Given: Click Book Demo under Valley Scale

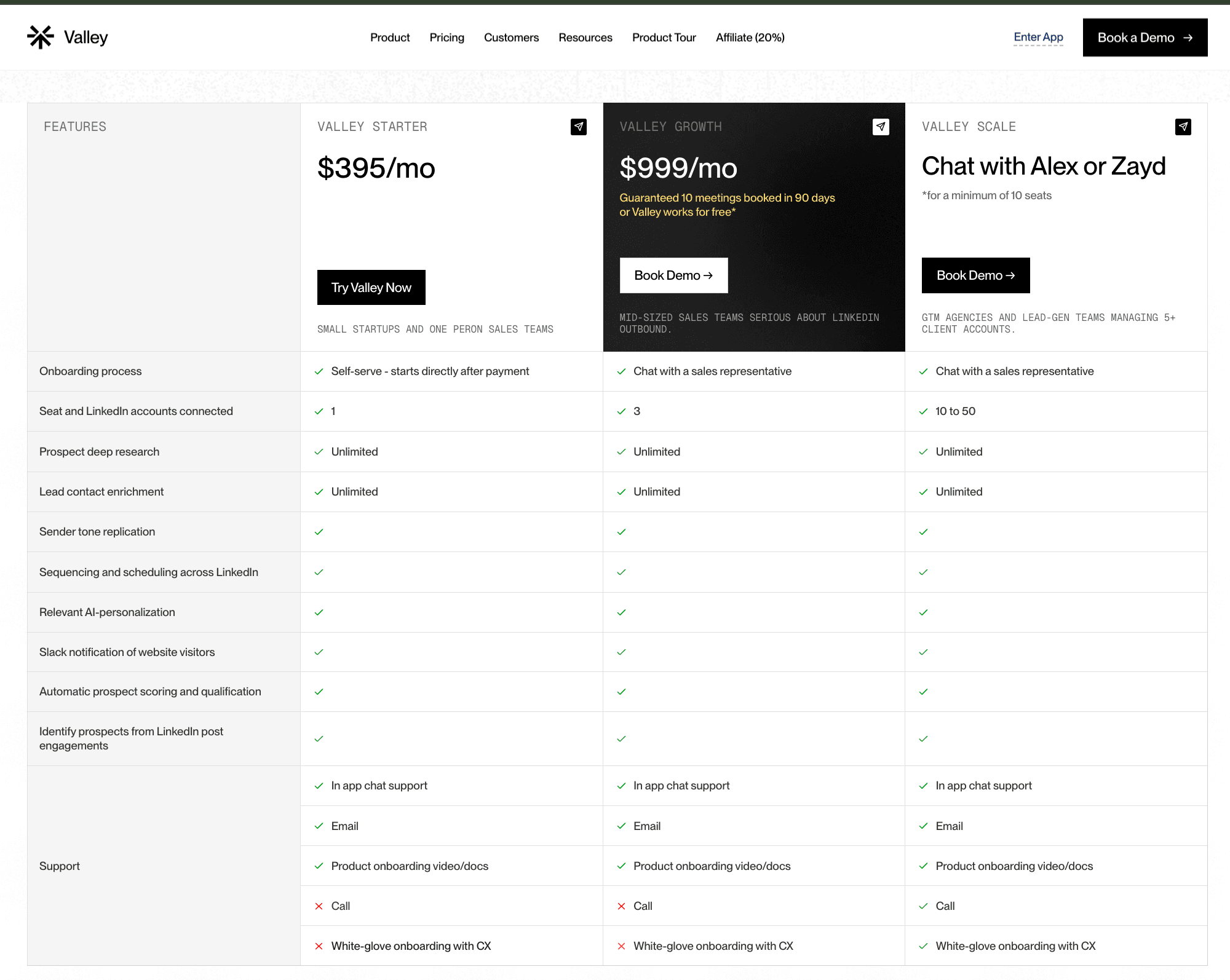Looking at the screenshot, I should [x=975, y=275].
